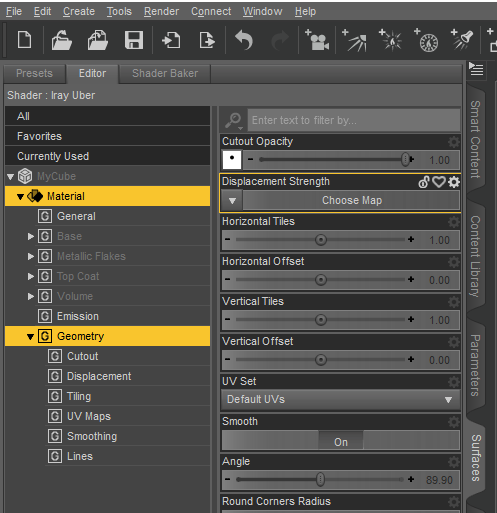Create a new point light
Screen dimensions: 497x513
[391, 40]
